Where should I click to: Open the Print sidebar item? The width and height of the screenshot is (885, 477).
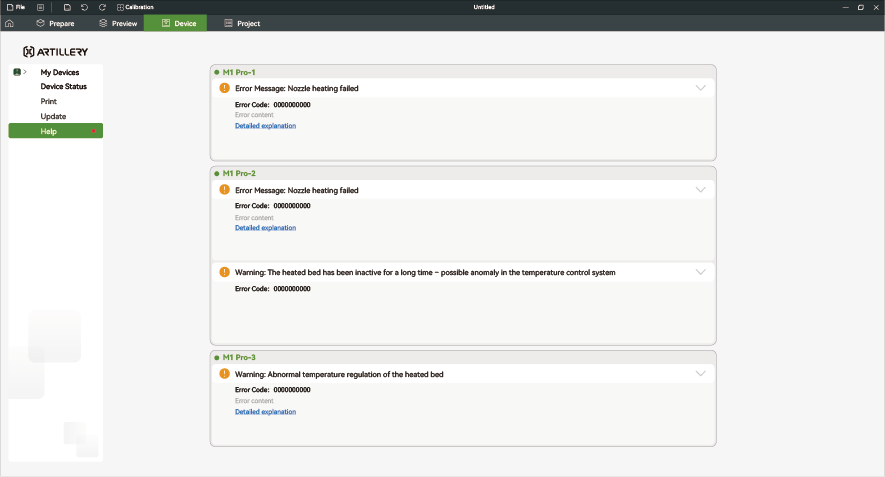pyautogui.click(x=49, y=102)
